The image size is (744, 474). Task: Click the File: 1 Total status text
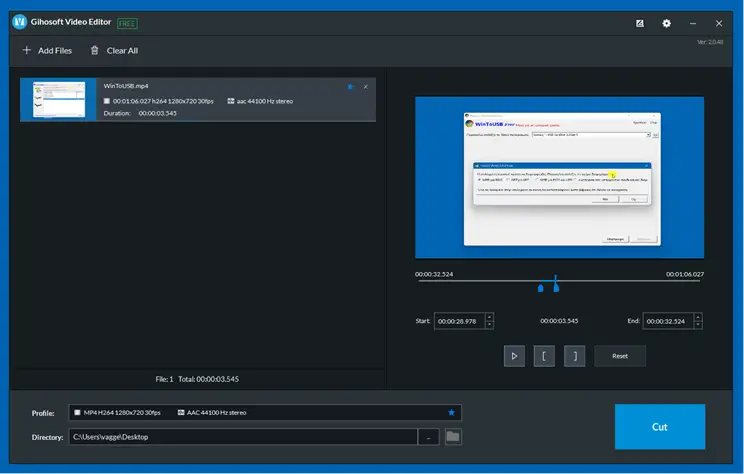point(197,379)
